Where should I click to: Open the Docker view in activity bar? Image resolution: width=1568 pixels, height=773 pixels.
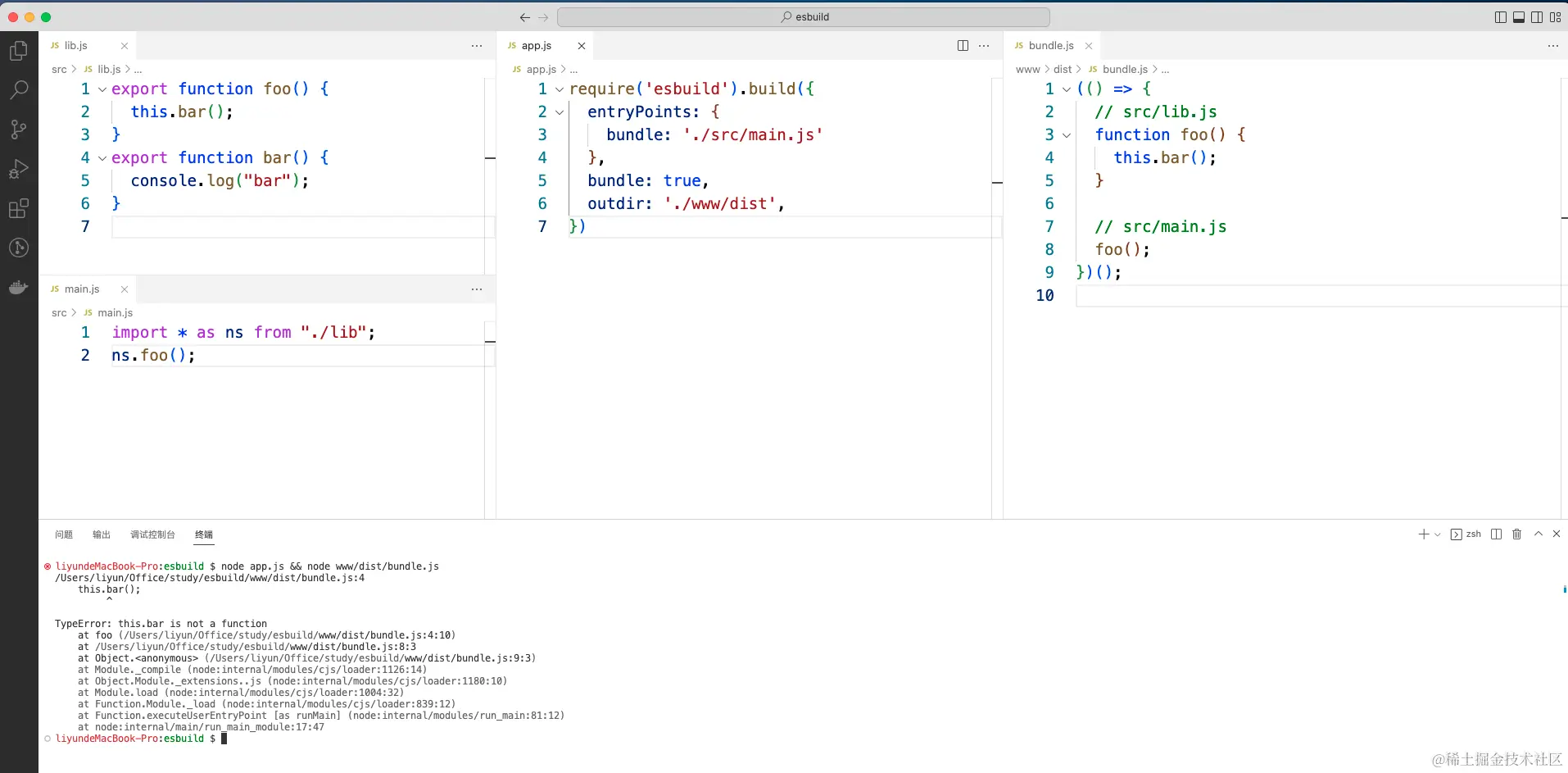18,287
